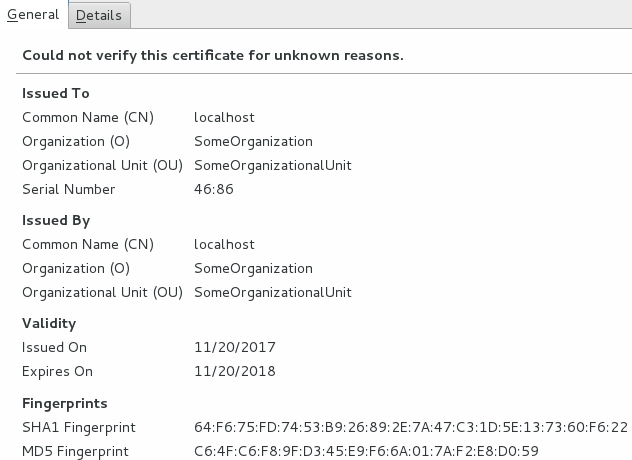Select the Issued By common name localhost
Screen dimensions: 632x460
(x=224, y=244)
